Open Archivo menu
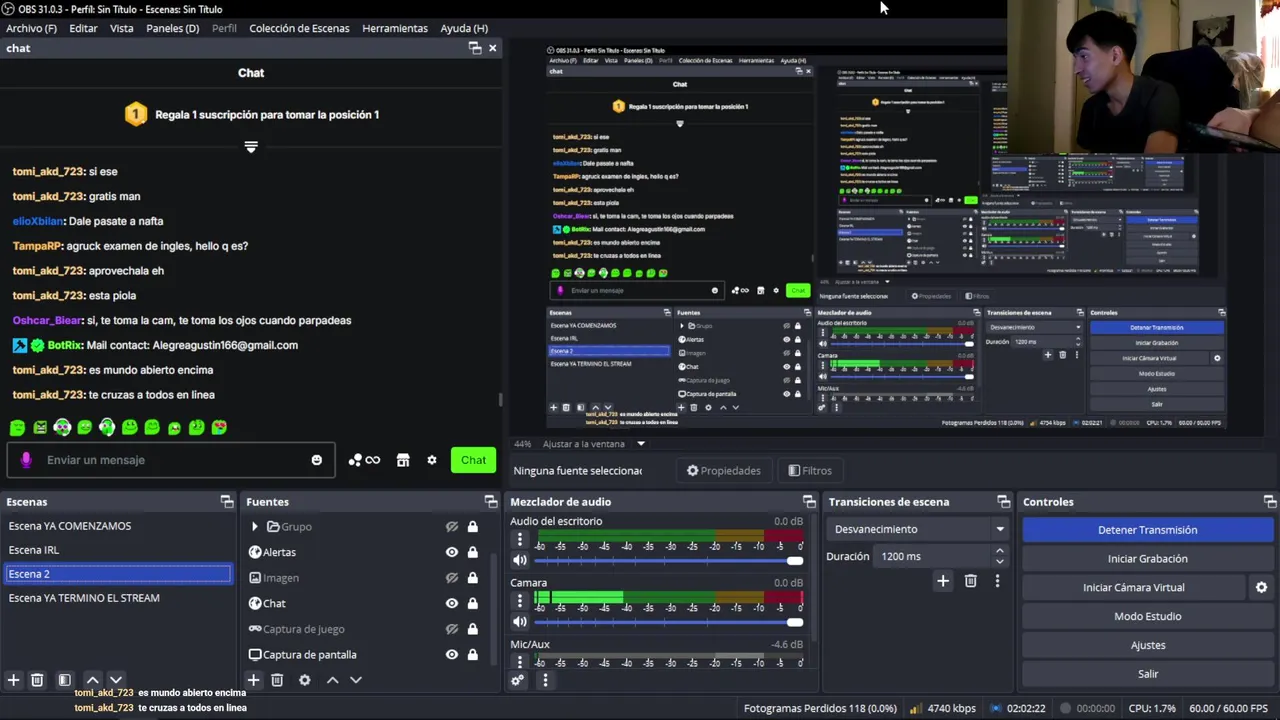 coord(31,28)
